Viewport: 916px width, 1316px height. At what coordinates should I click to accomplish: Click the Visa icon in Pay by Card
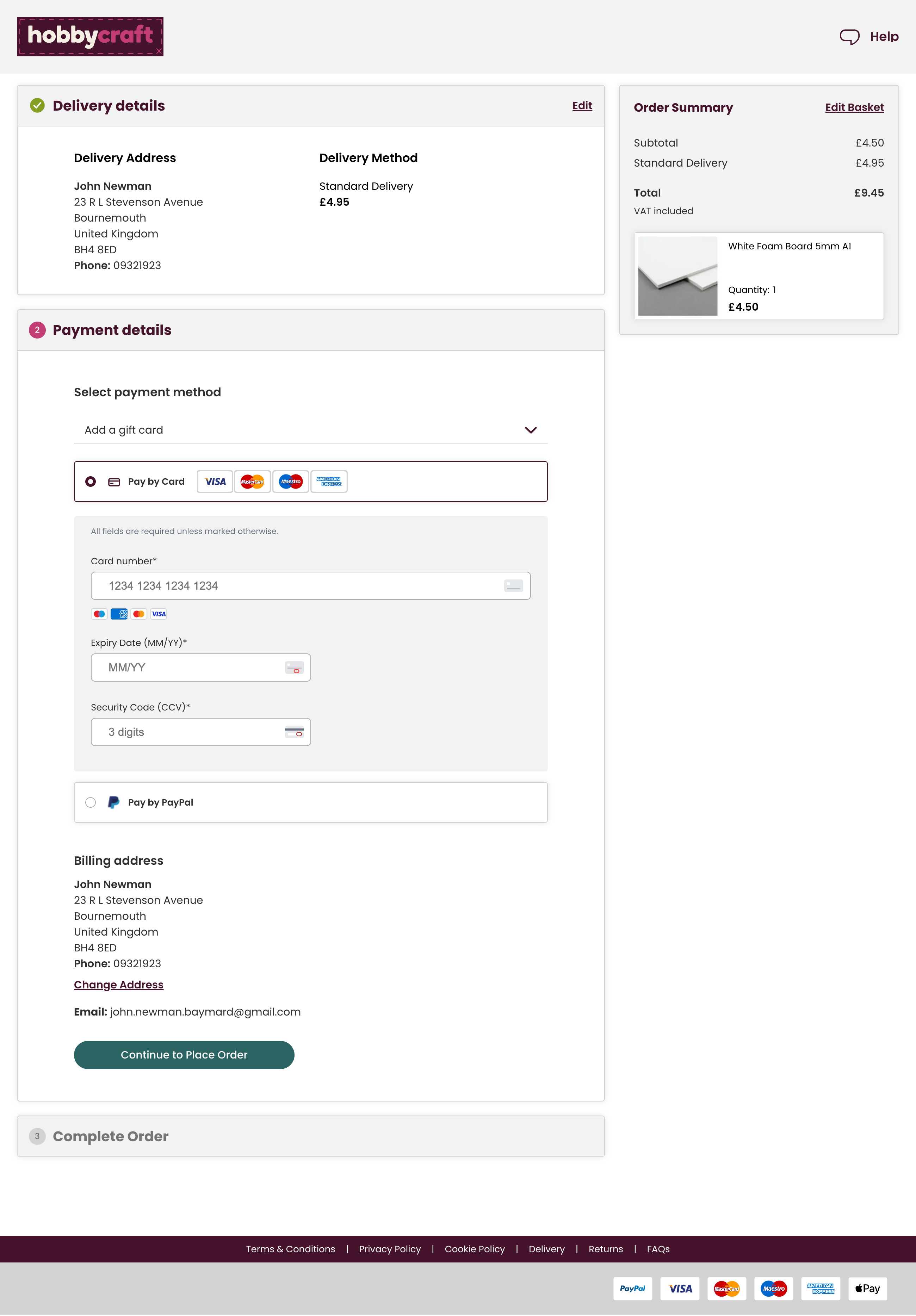click(215, 482)
